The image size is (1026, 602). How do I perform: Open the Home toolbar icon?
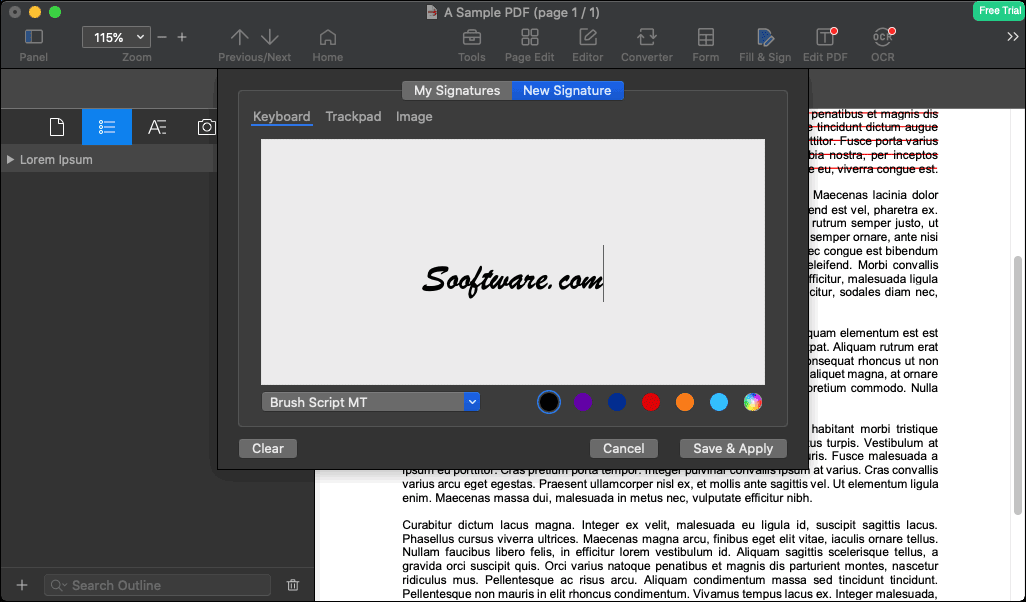(x=328, y=37)
